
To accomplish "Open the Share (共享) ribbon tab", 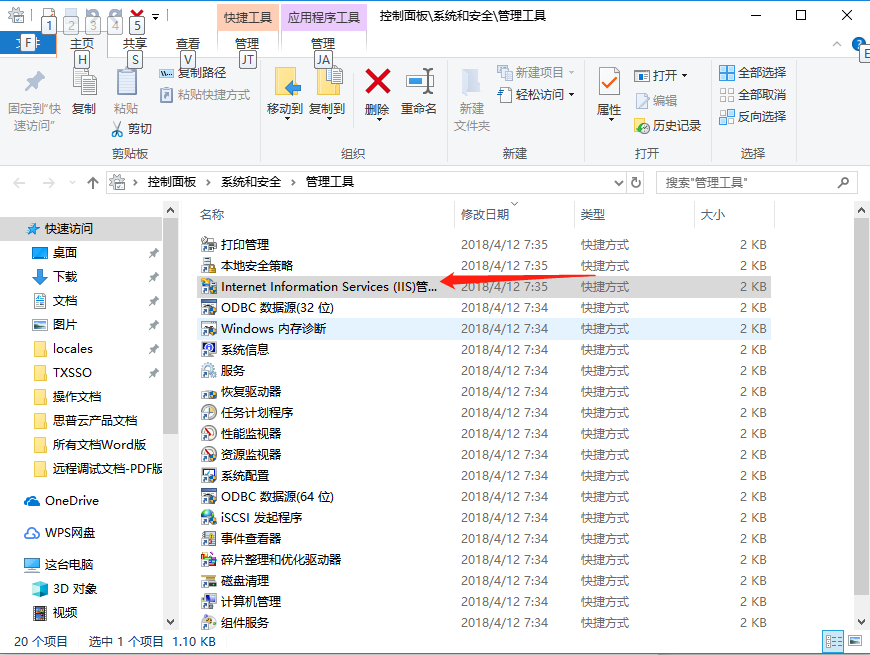I will [x=134, y=44].
